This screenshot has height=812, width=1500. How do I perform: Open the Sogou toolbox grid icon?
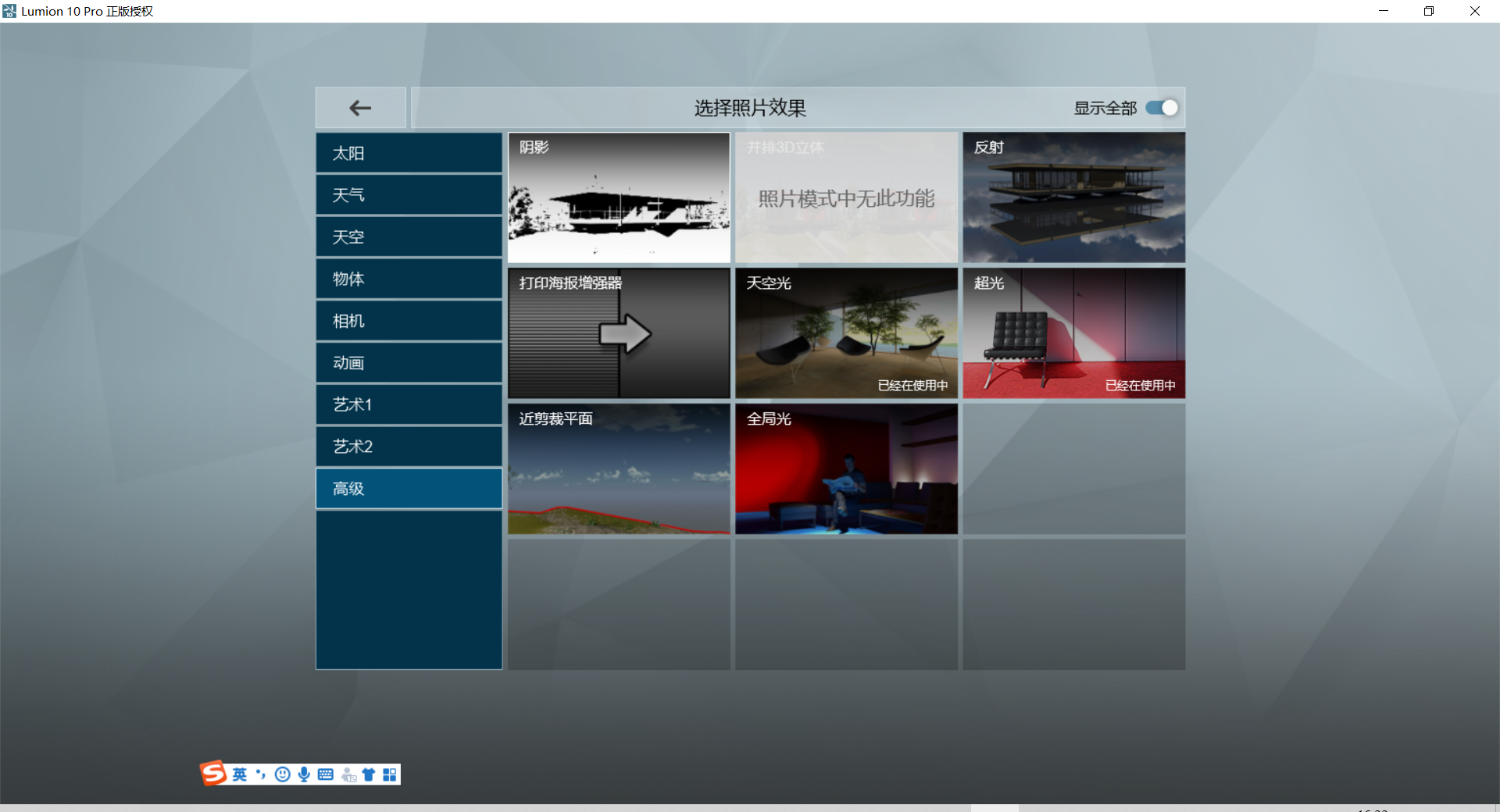click(x=390, y=775)
